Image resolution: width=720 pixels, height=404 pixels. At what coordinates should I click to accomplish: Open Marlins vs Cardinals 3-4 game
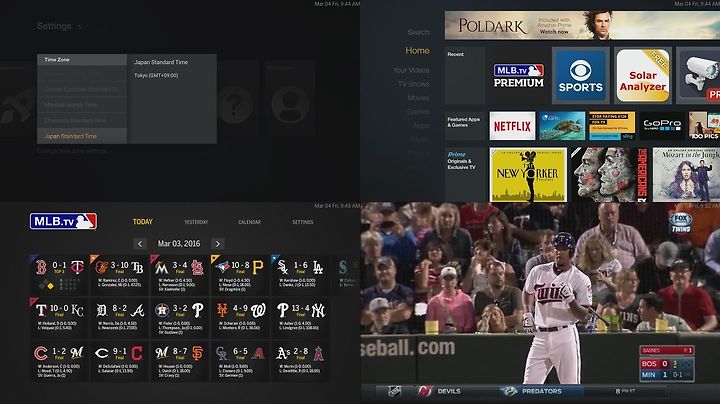180,275
